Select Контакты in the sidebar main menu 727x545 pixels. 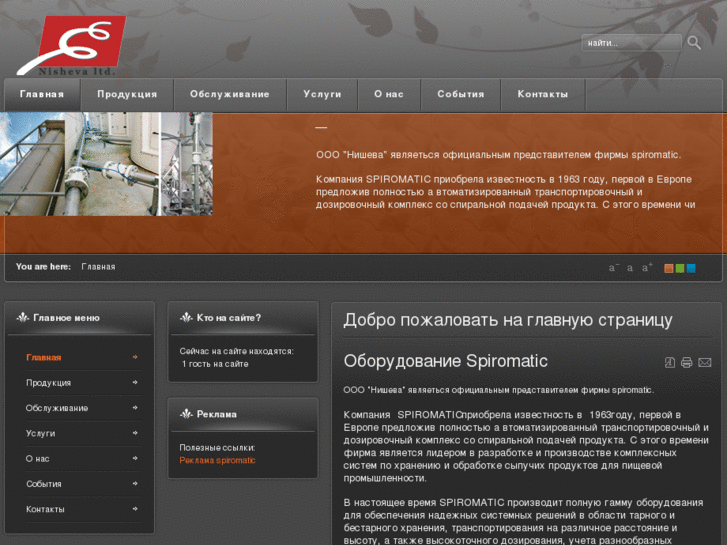[45, 509]
